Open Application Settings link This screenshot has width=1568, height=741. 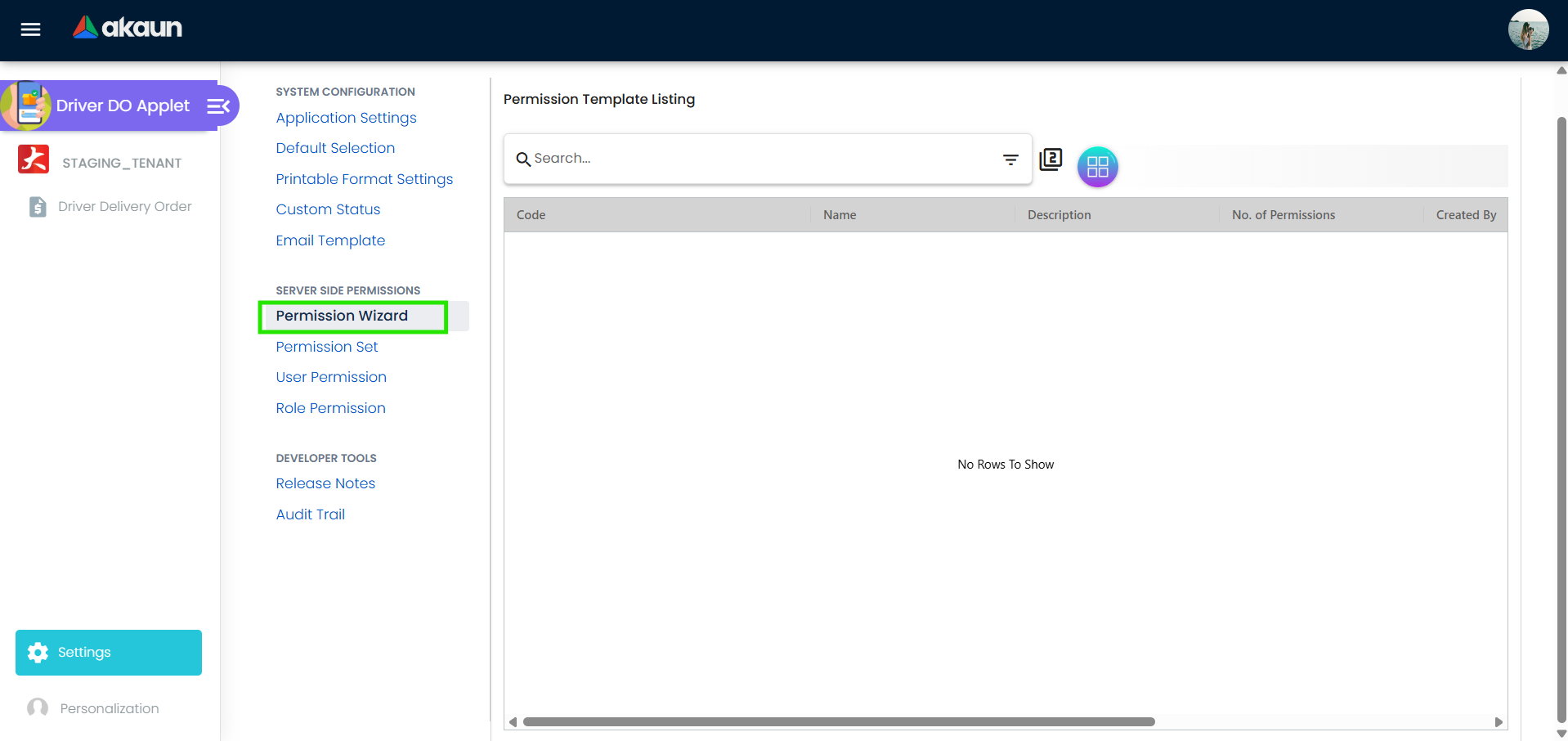[x=346, y=118]
